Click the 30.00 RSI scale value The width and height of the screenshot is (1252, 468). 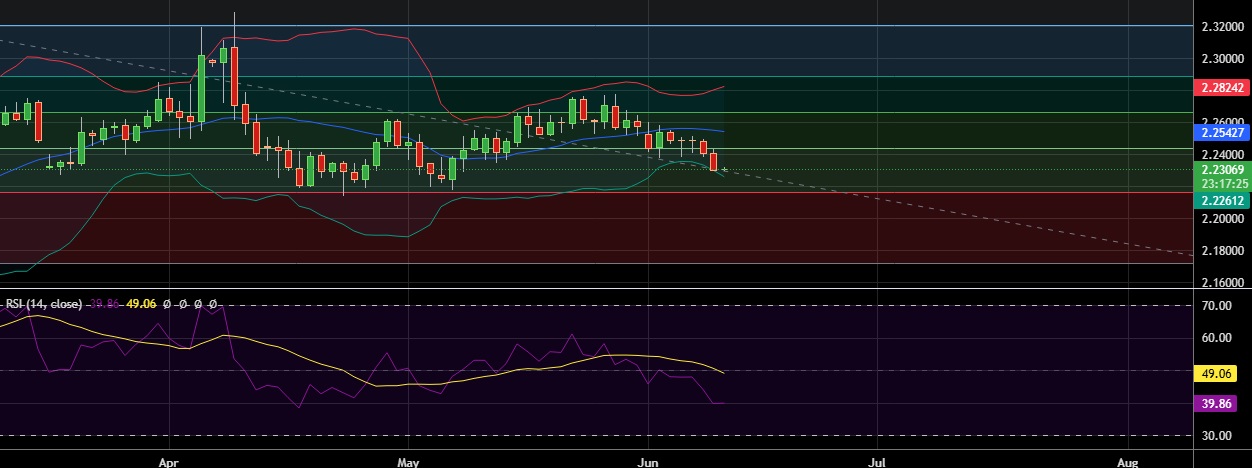coord(1217,436)
